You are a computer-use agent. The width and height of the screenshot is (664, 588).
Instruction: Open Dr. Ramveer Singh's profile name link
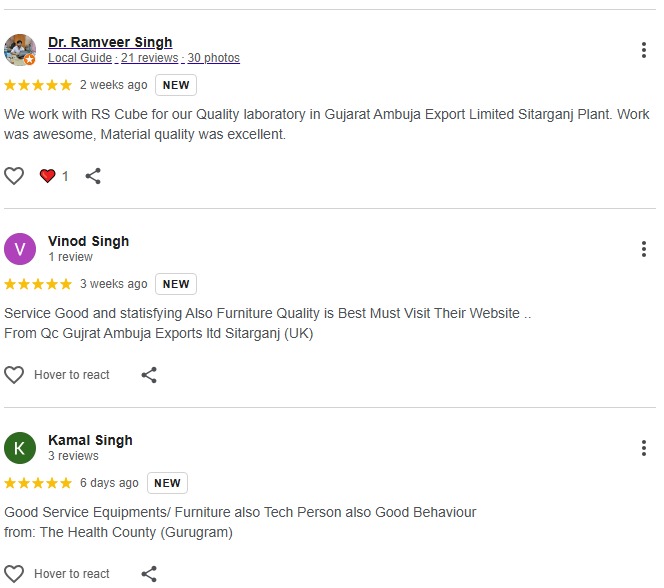110,42
